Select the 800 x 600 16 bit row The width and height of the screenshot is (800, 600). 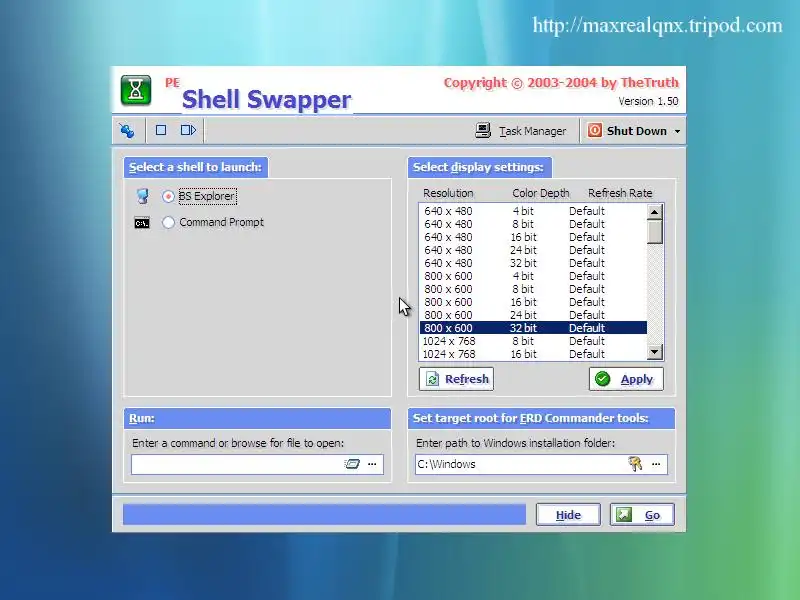pos(533,302)
